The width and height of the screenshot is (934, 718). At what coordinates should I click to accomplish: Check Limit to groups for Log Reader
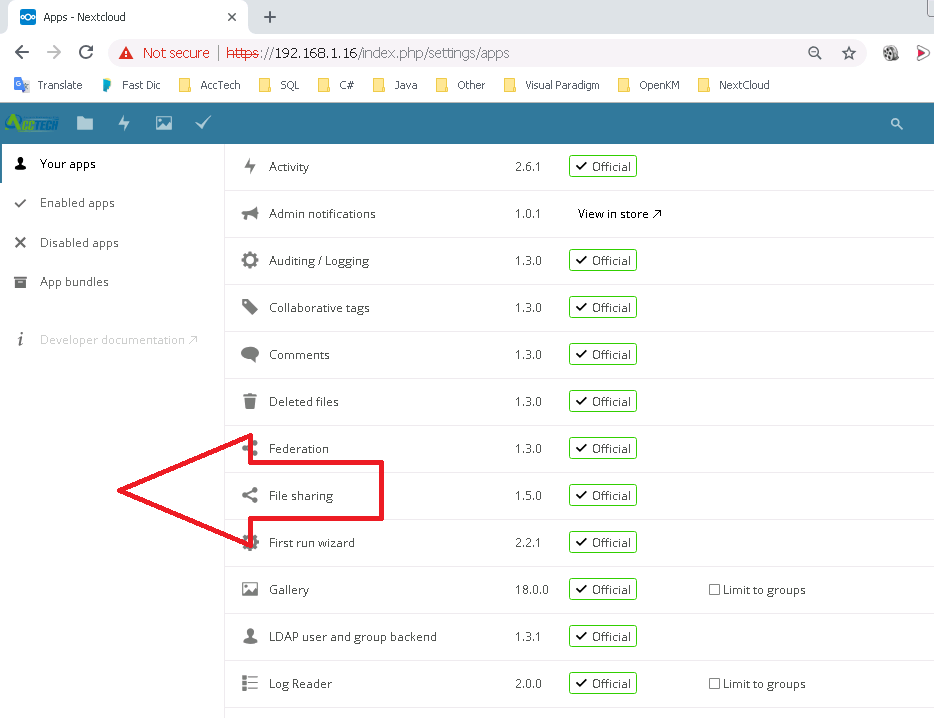pyautogui.click(x=714, y=683)
